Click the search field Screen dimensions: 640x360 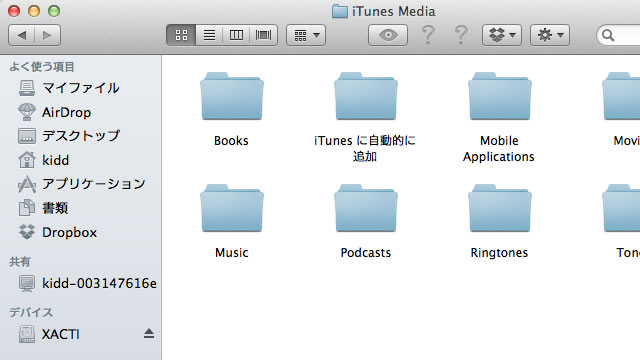click(x=618, y=36)
